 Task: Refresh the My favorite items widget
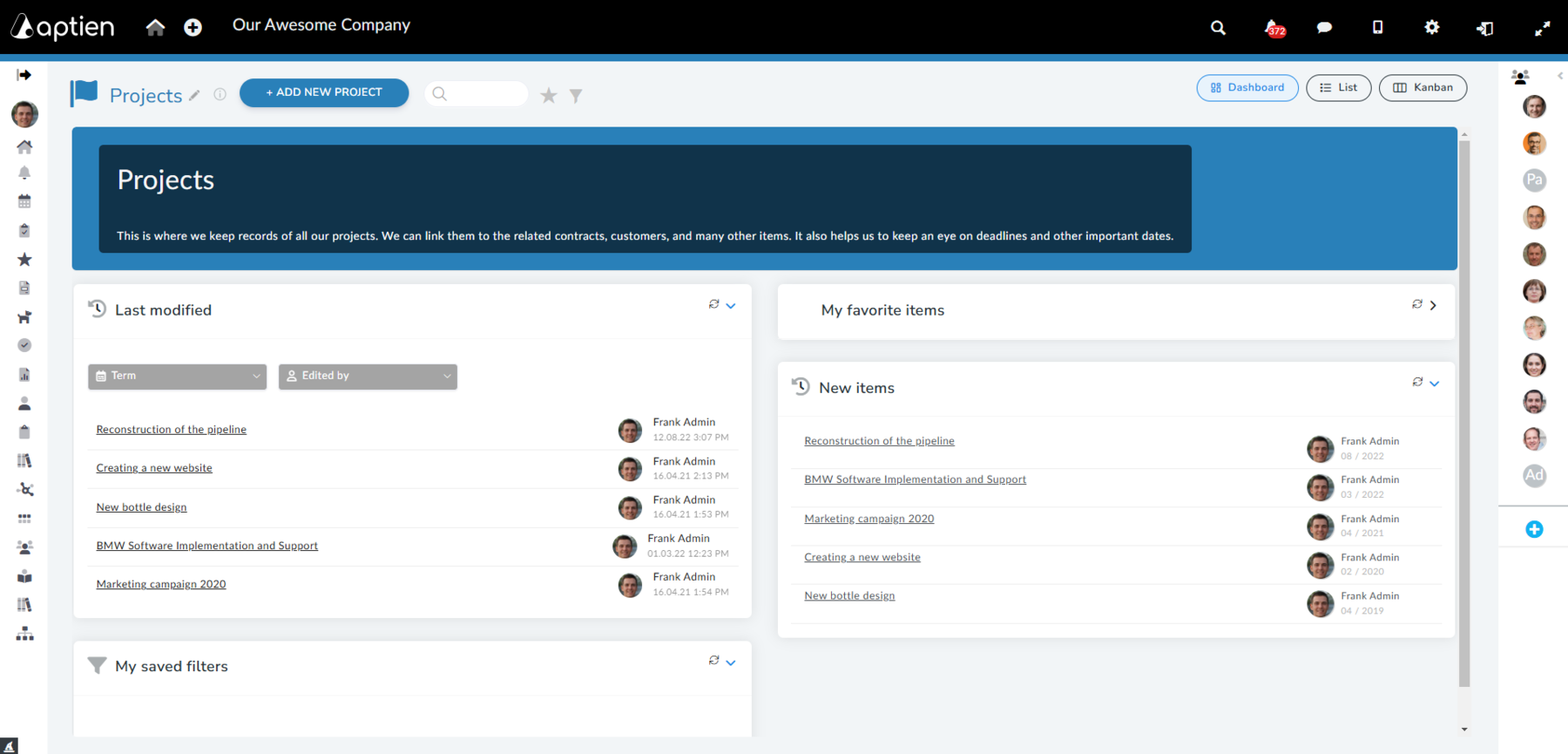coord(1417,304)
